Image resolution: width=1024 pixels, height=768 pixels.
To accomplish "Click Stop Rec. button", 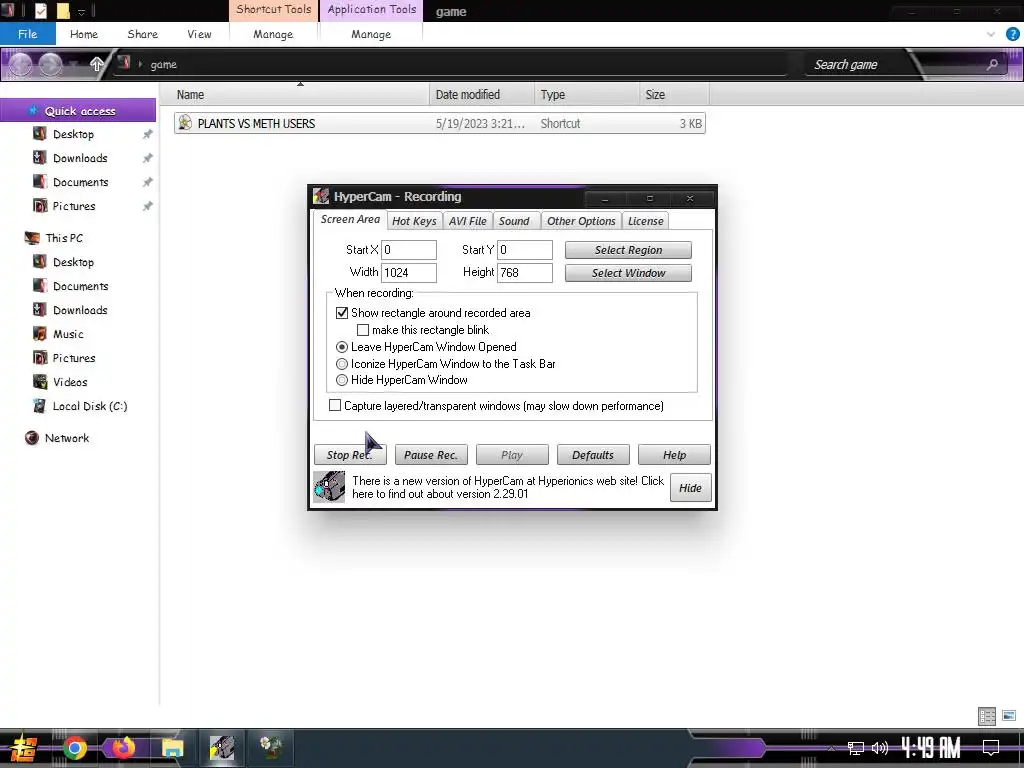I will 350,455.
